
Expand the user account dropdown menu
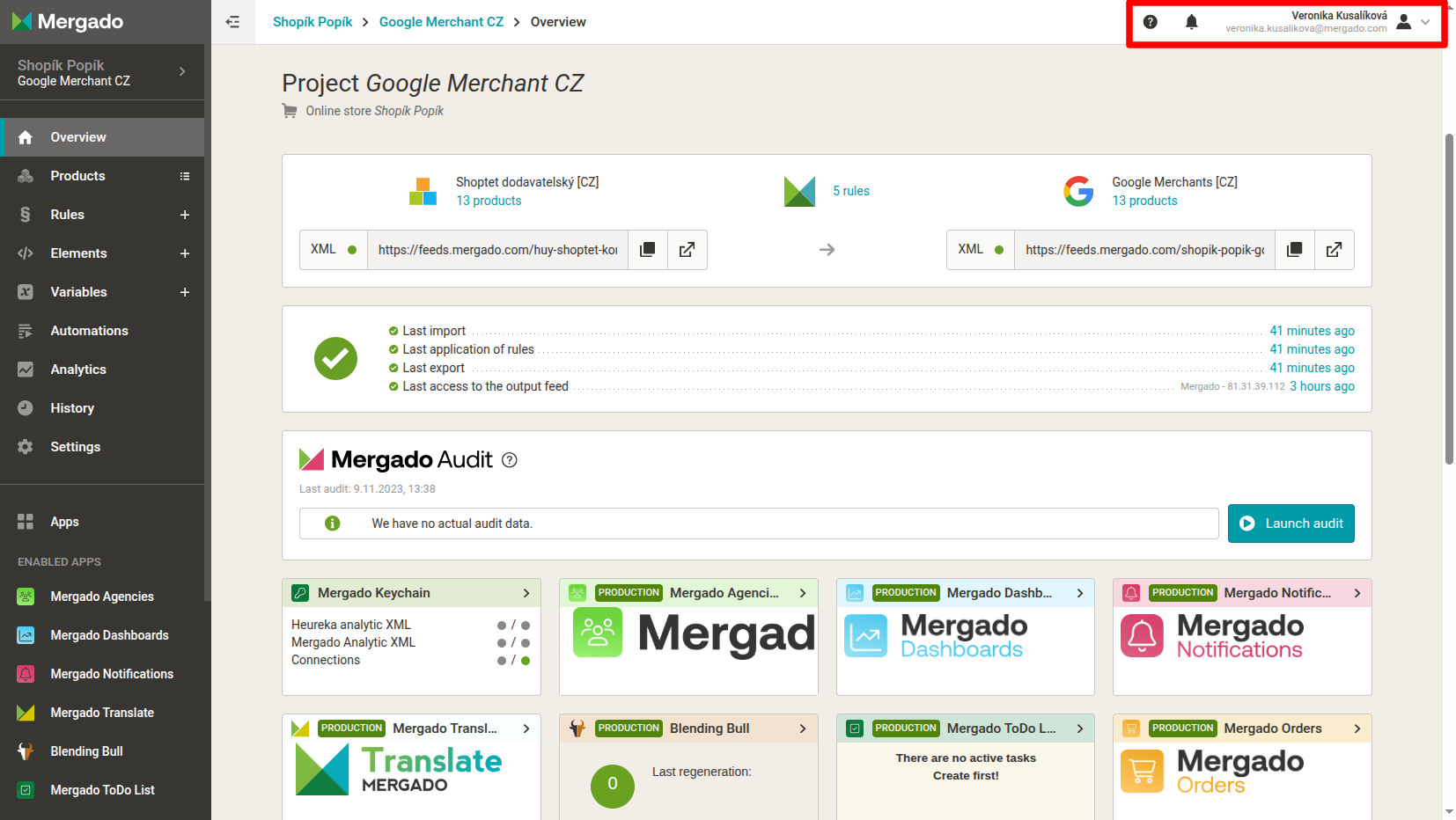[1425, 22]
